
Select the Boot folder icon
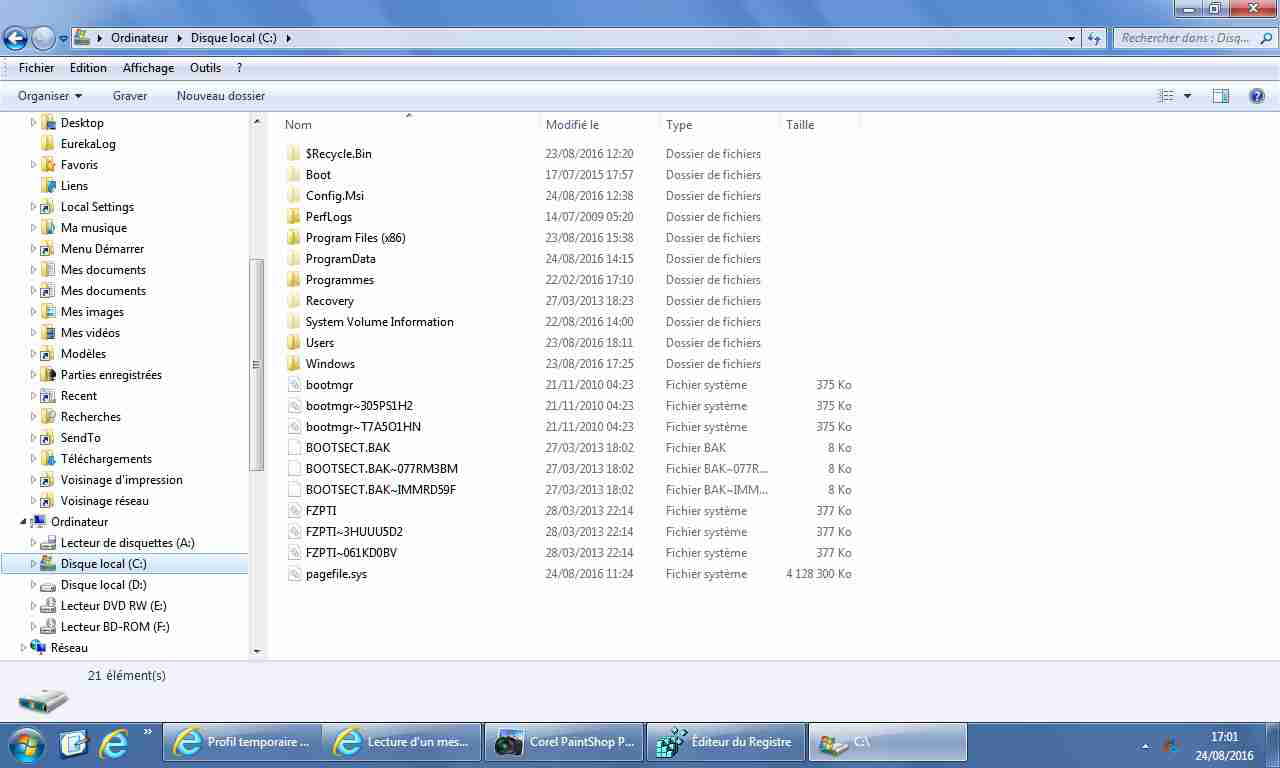point(293,174)
